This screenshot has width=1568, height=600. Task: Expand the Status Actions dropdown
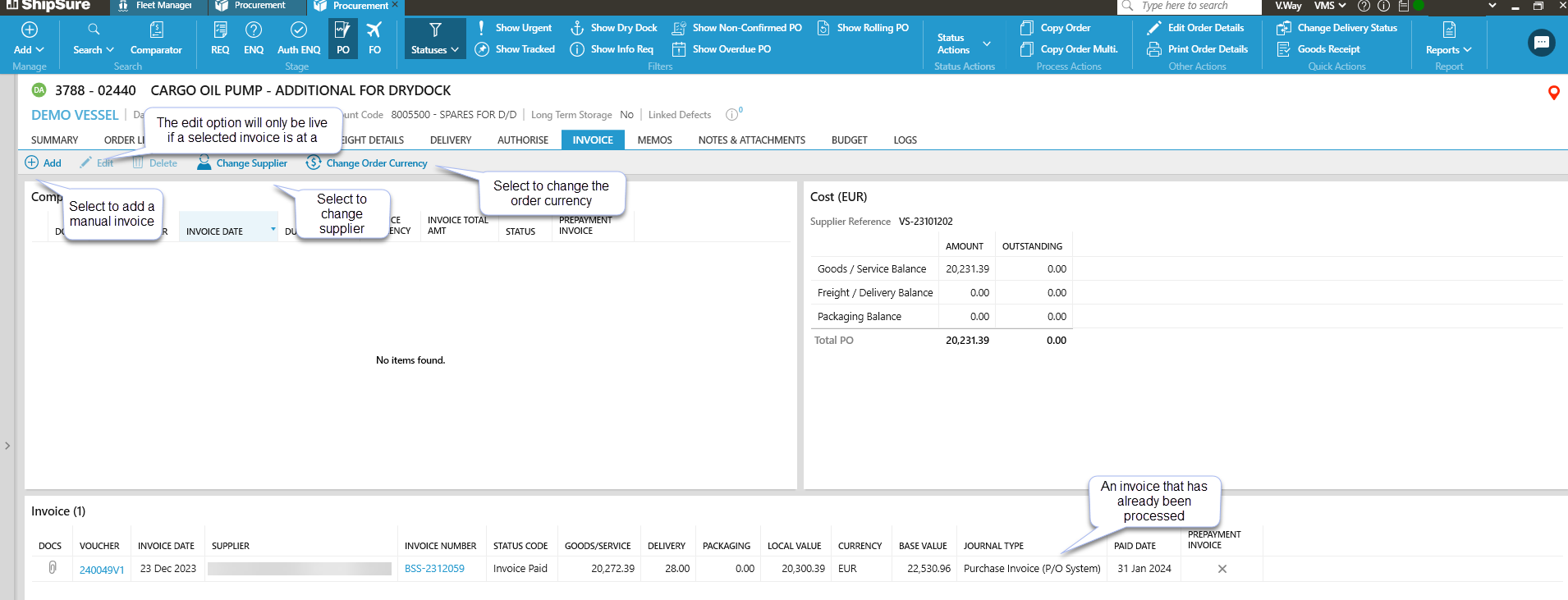pyautogui.click(x=964, y=44)
